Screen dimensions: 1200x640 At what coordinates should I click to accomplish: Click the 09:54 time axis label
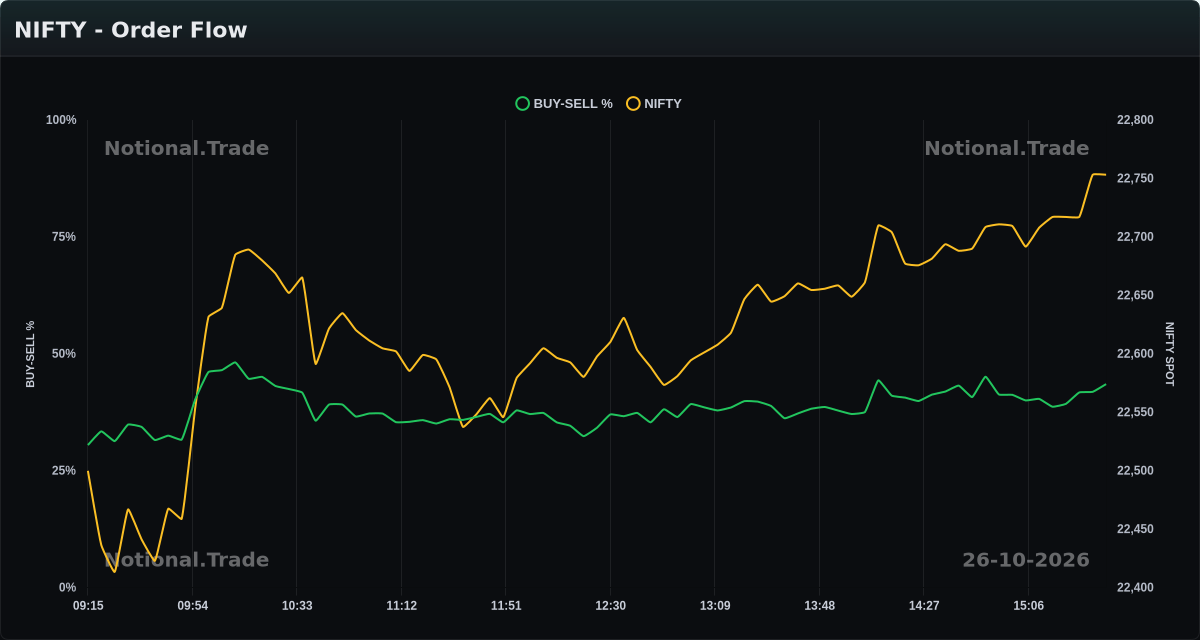193,606
